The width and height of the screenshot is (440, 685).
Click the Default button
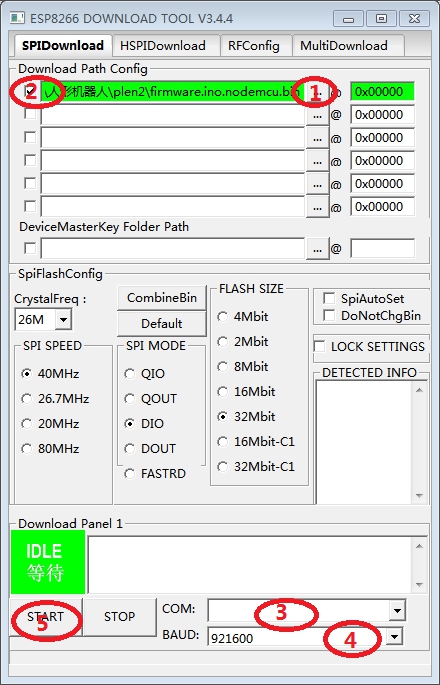[x=162, y=324]
